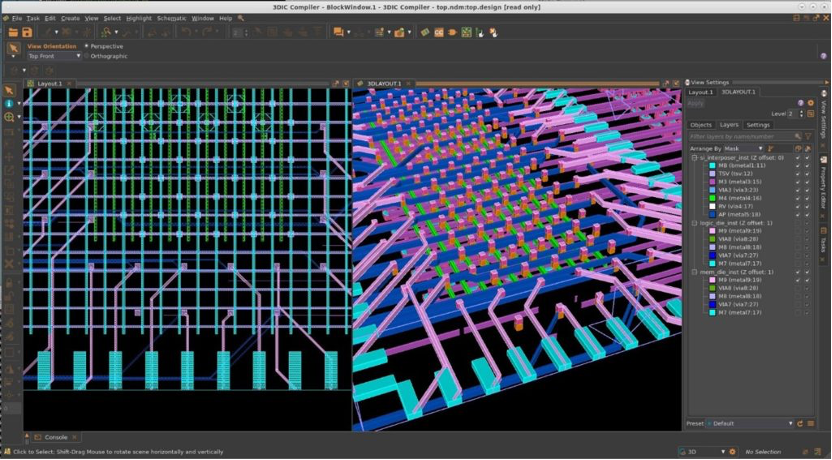
Task: Click the zoom tool in the left sidebar
Action: point(9,117)
